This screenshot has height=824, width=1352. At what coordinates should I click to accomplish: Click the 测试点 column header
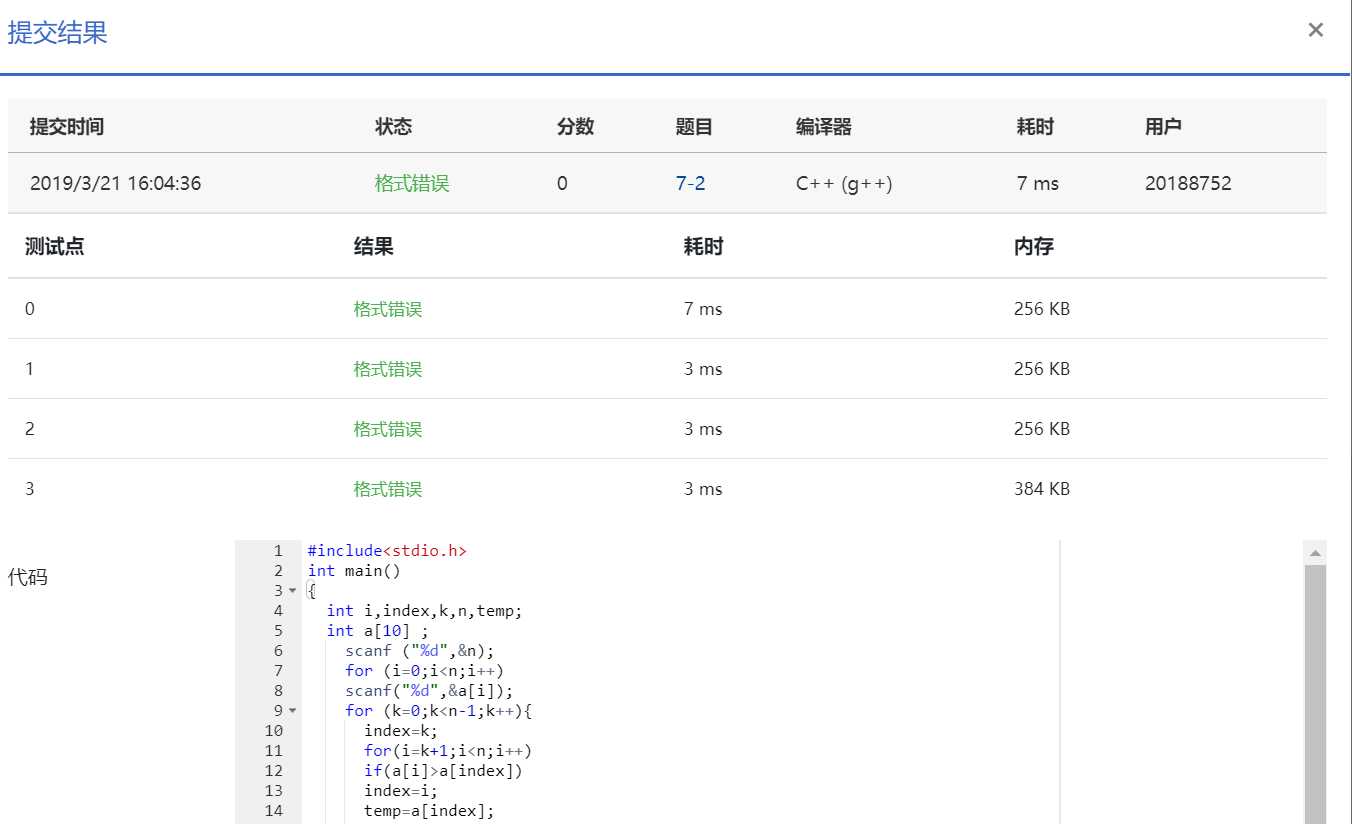click(54, 247)
